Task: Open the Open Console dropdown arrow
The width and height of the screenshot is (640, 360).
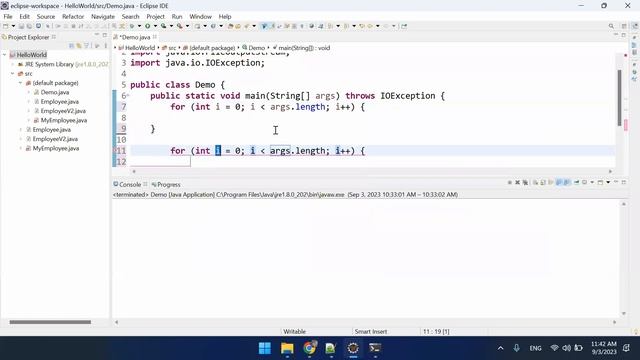Action: pyautogui.click(x=608, y=182)
